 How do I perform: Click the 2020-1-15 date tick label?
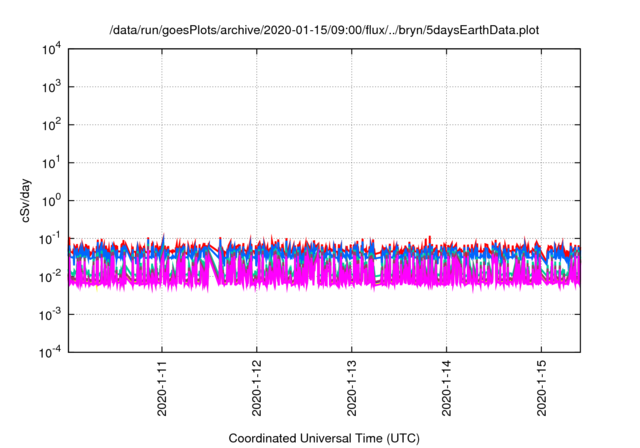[542, 388]
